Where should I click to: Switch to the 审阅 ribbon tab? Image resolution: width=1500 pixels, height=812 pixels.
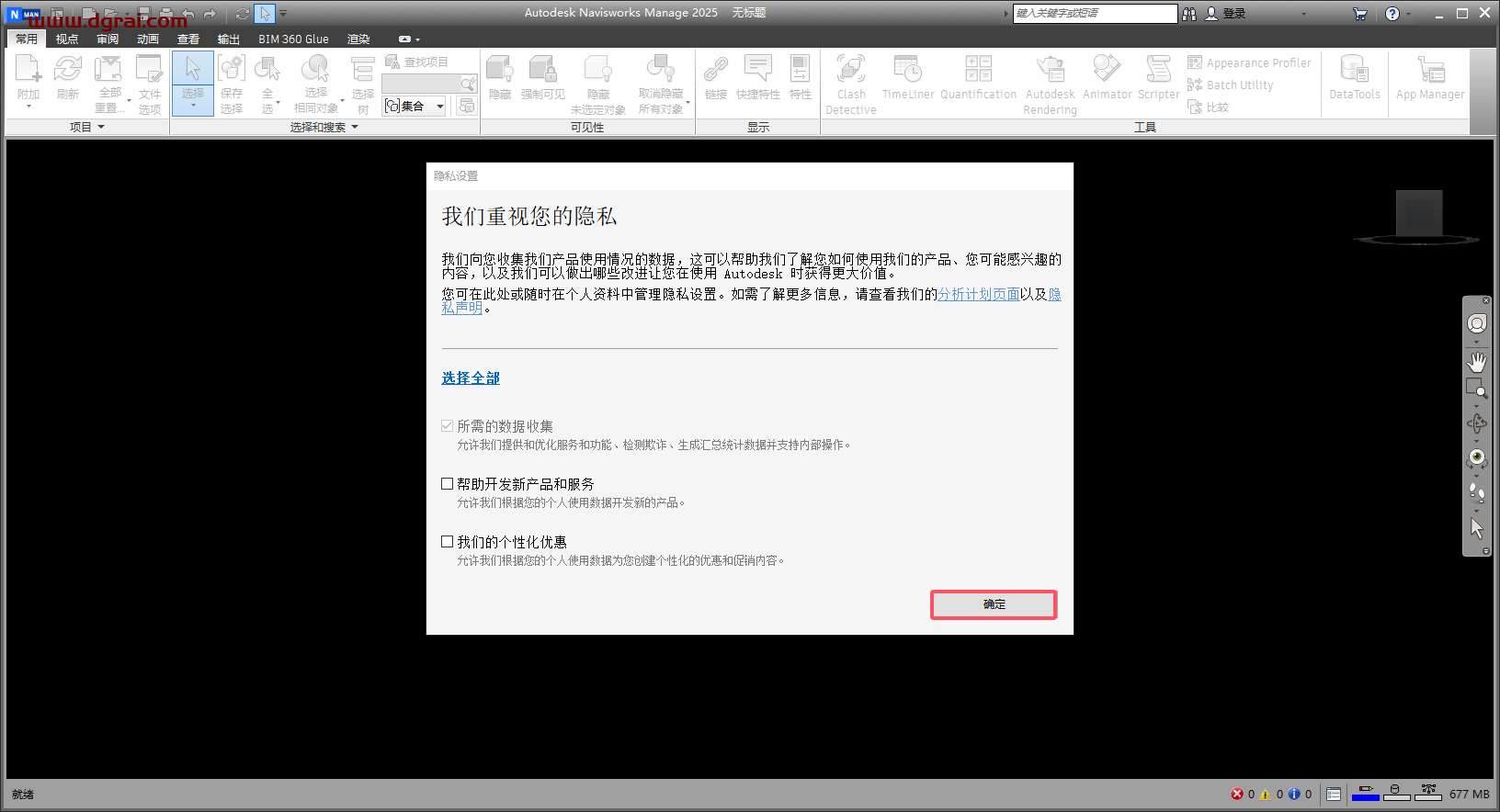(108, 39)
